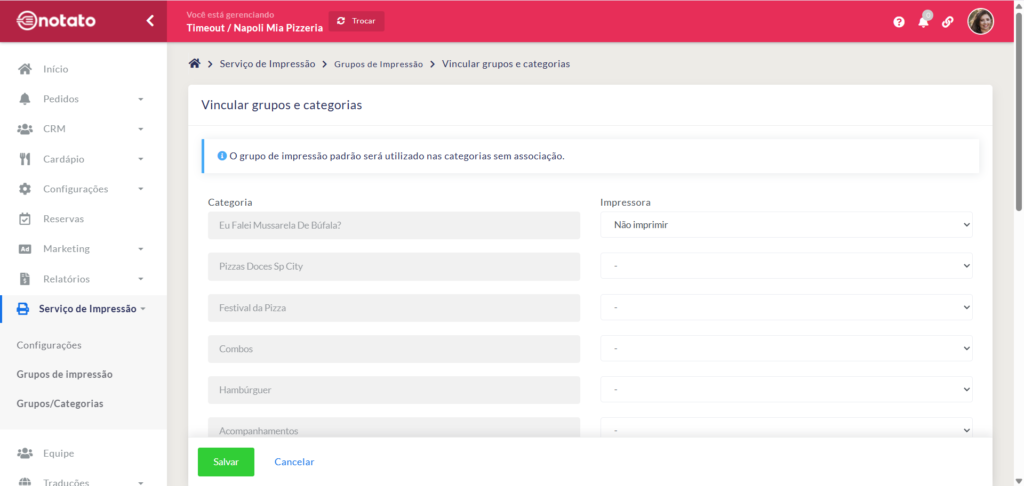Open printer dropdown showing Não imprimir
The height and width of the screenshot is (486, 1024).
(785, 225)
